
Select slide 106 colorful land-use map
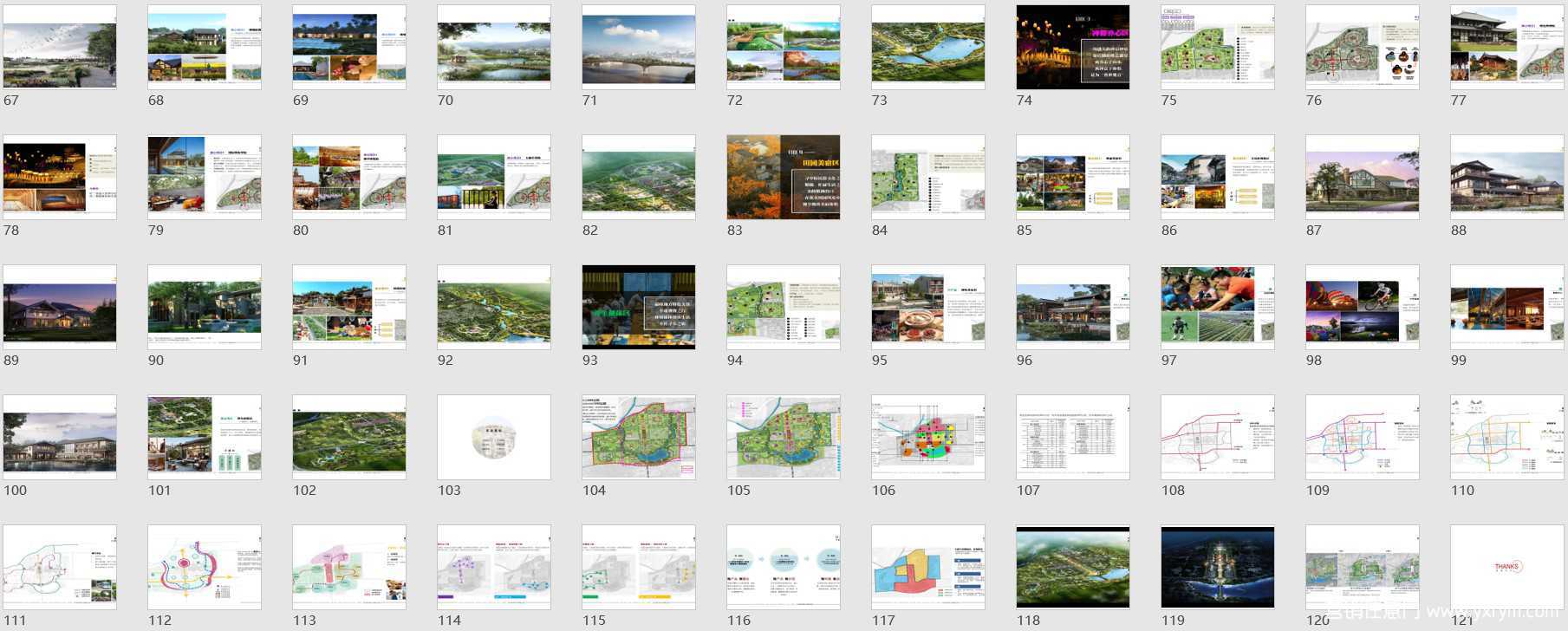928,437
